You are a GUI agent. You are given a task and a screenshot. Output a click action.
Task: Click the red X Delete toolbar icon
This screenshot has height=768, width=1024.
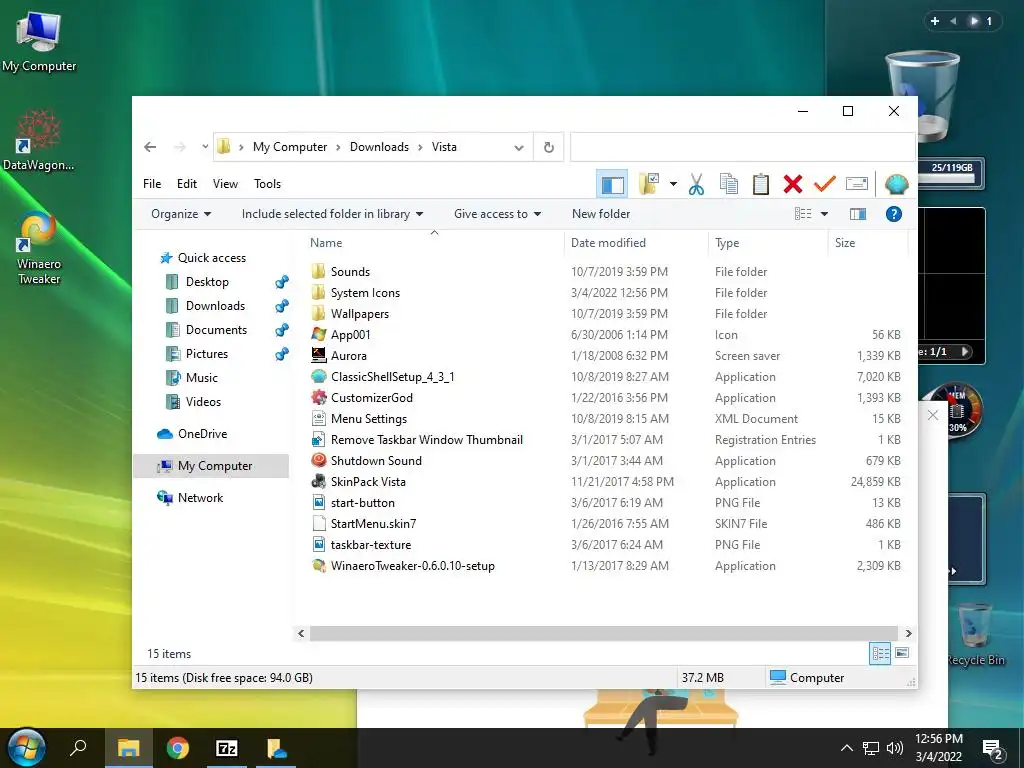(792, 184)
